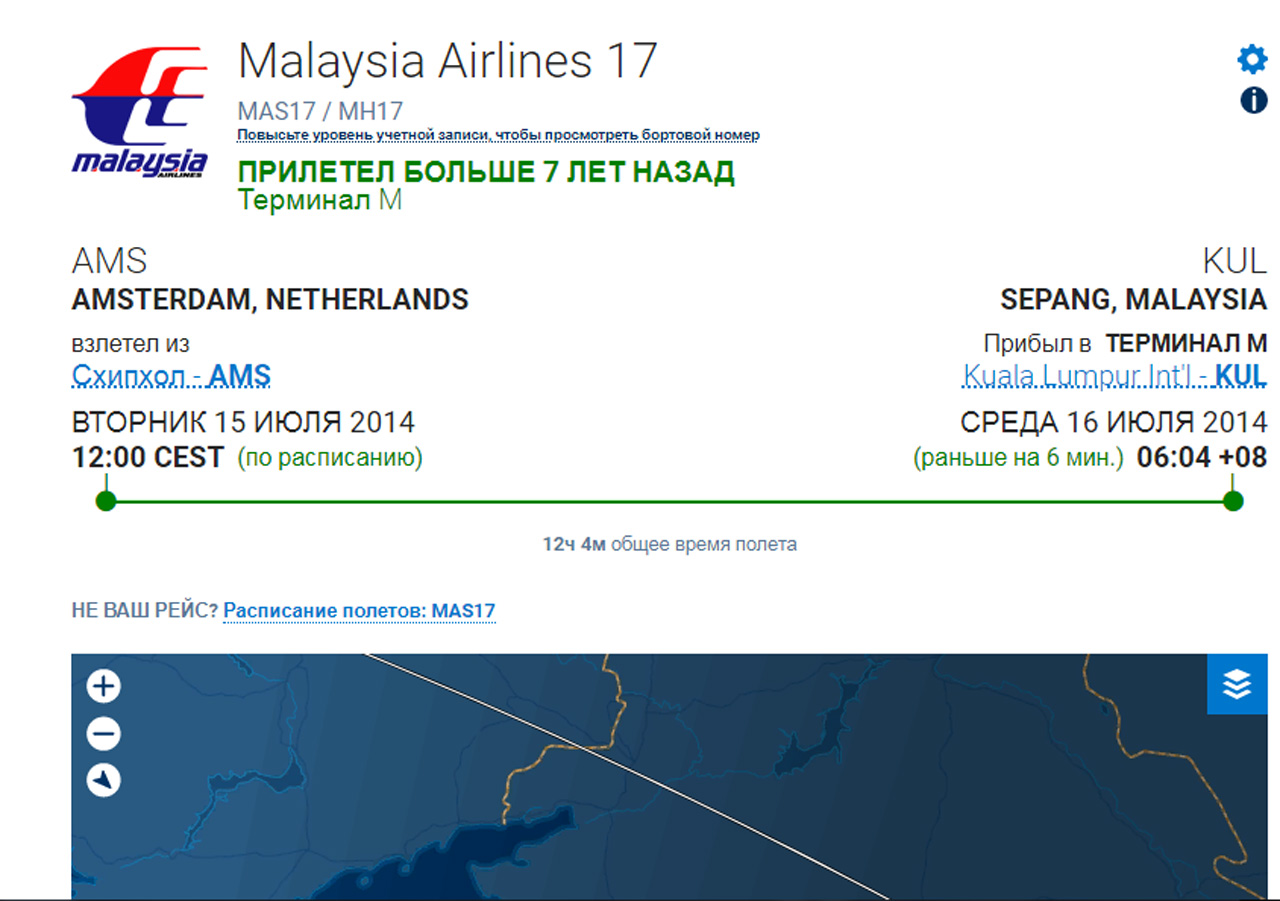The image size is (1280, 901).
Task: Click the account upgrade link for tail number
Action: (x=498, y=135)
